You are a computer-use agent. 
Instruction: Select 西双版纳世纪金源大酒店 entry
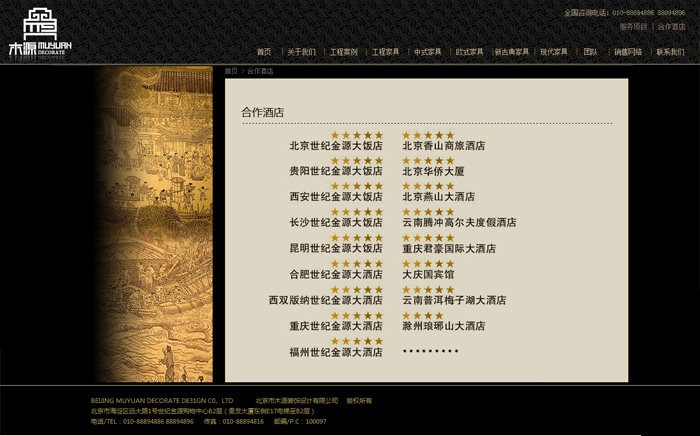pos(326,300)
